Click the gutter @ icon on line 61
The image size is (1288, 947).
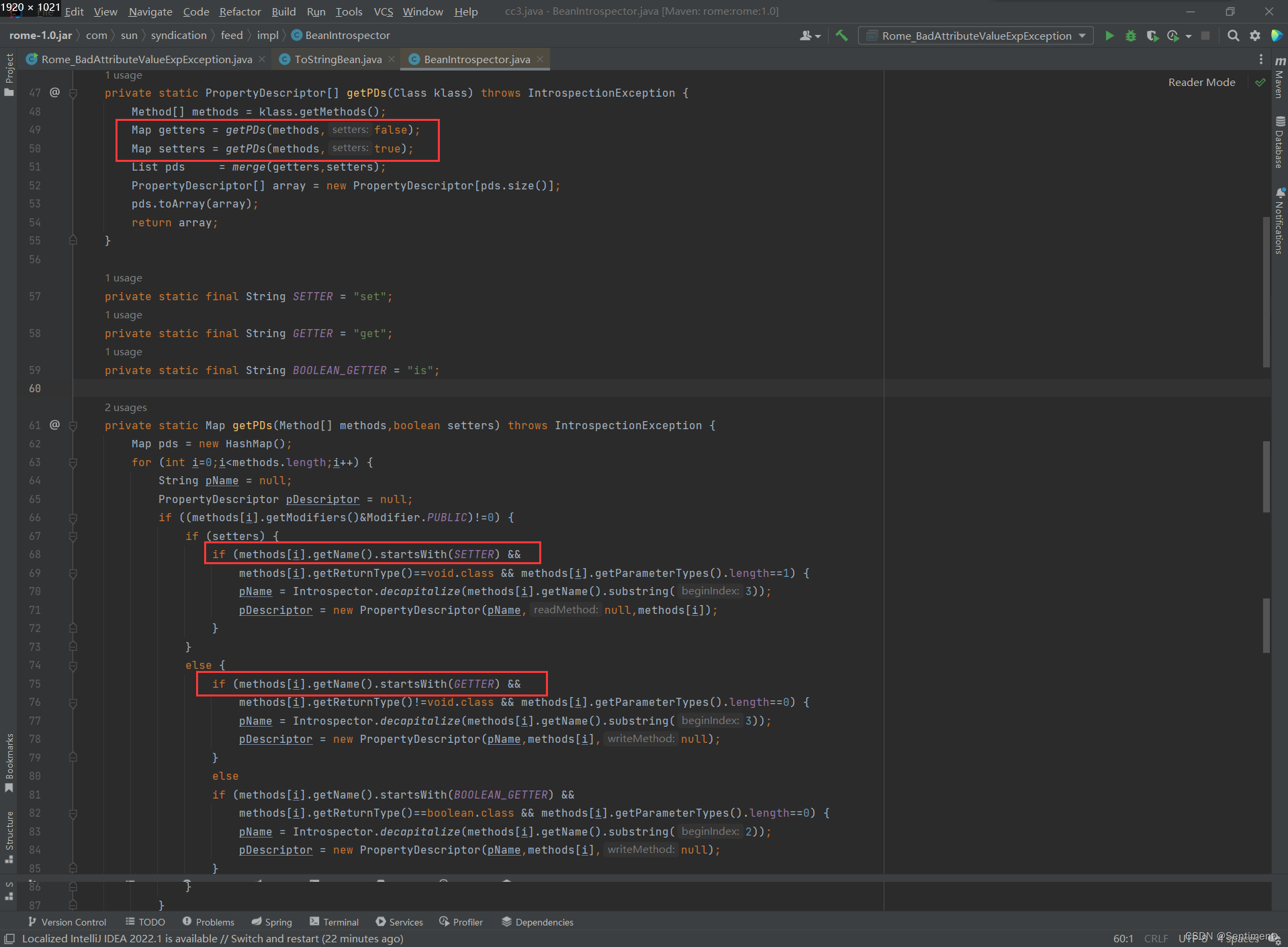[x=55, y=425]
